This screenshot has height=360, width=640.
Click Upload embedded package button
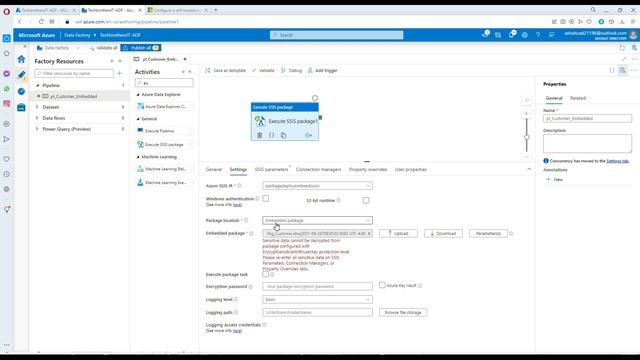[x=398, y=233]
